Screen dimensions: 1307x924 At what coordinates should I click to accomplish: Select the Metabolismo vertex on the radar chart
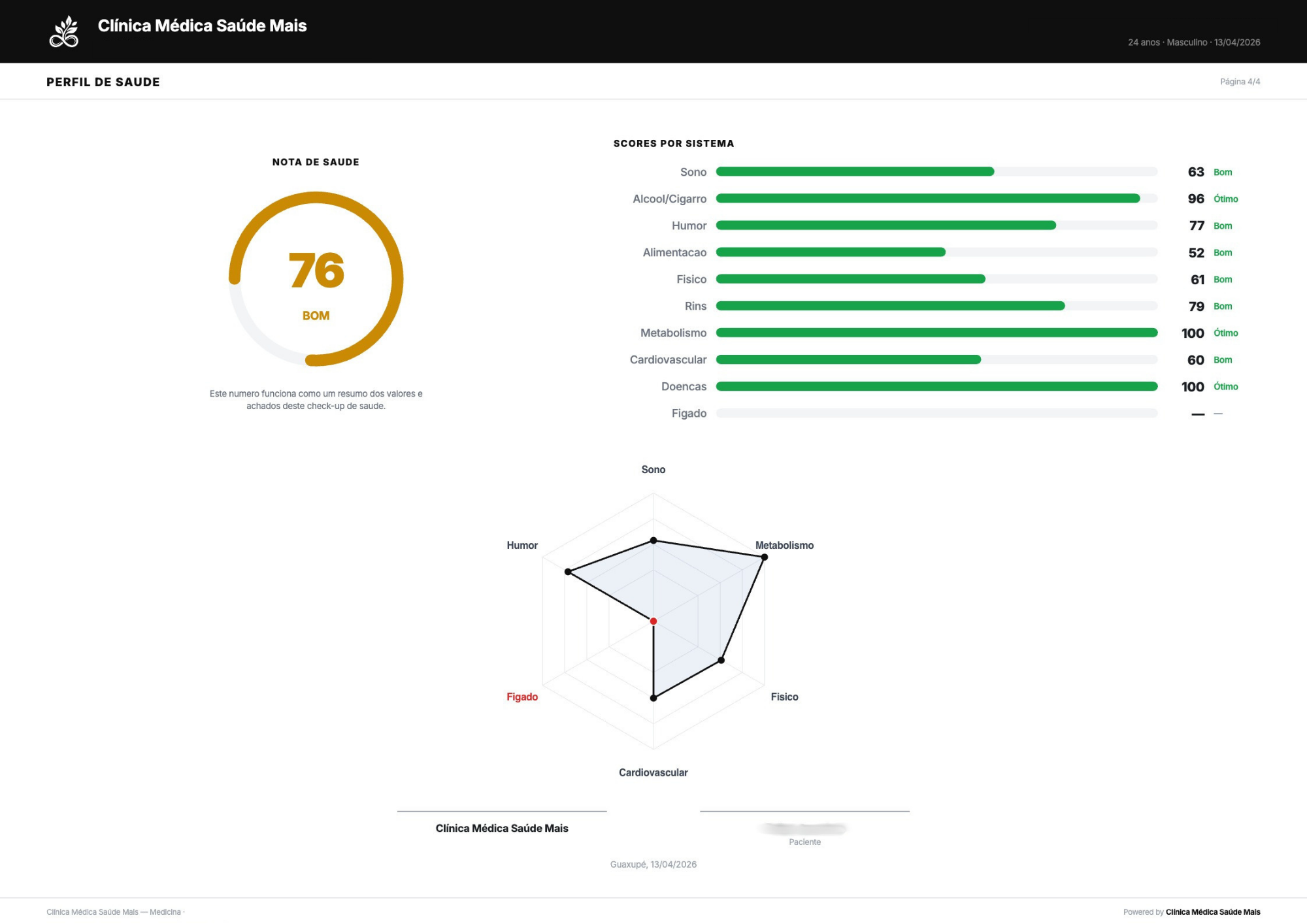click(763, 557)
